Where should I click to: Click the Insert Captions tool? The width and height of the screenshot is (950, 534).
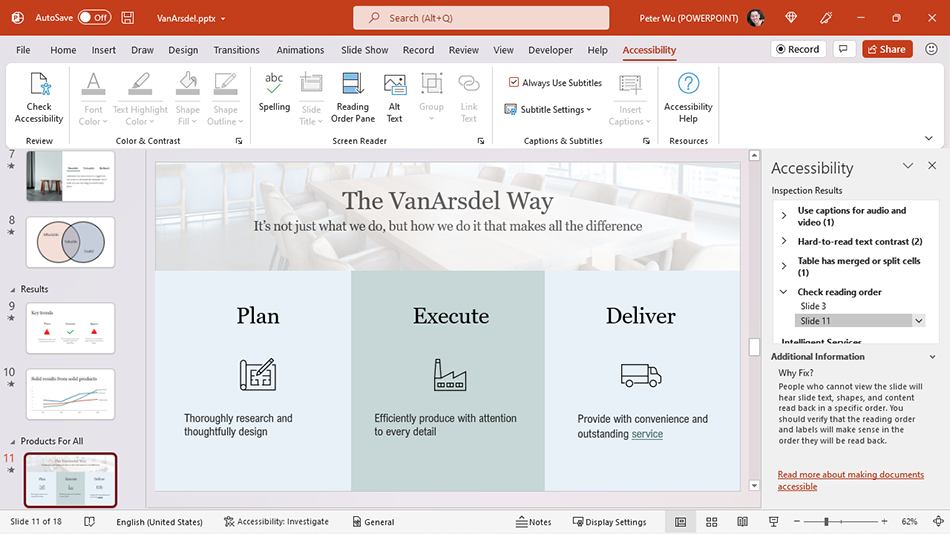coord(629,100)
